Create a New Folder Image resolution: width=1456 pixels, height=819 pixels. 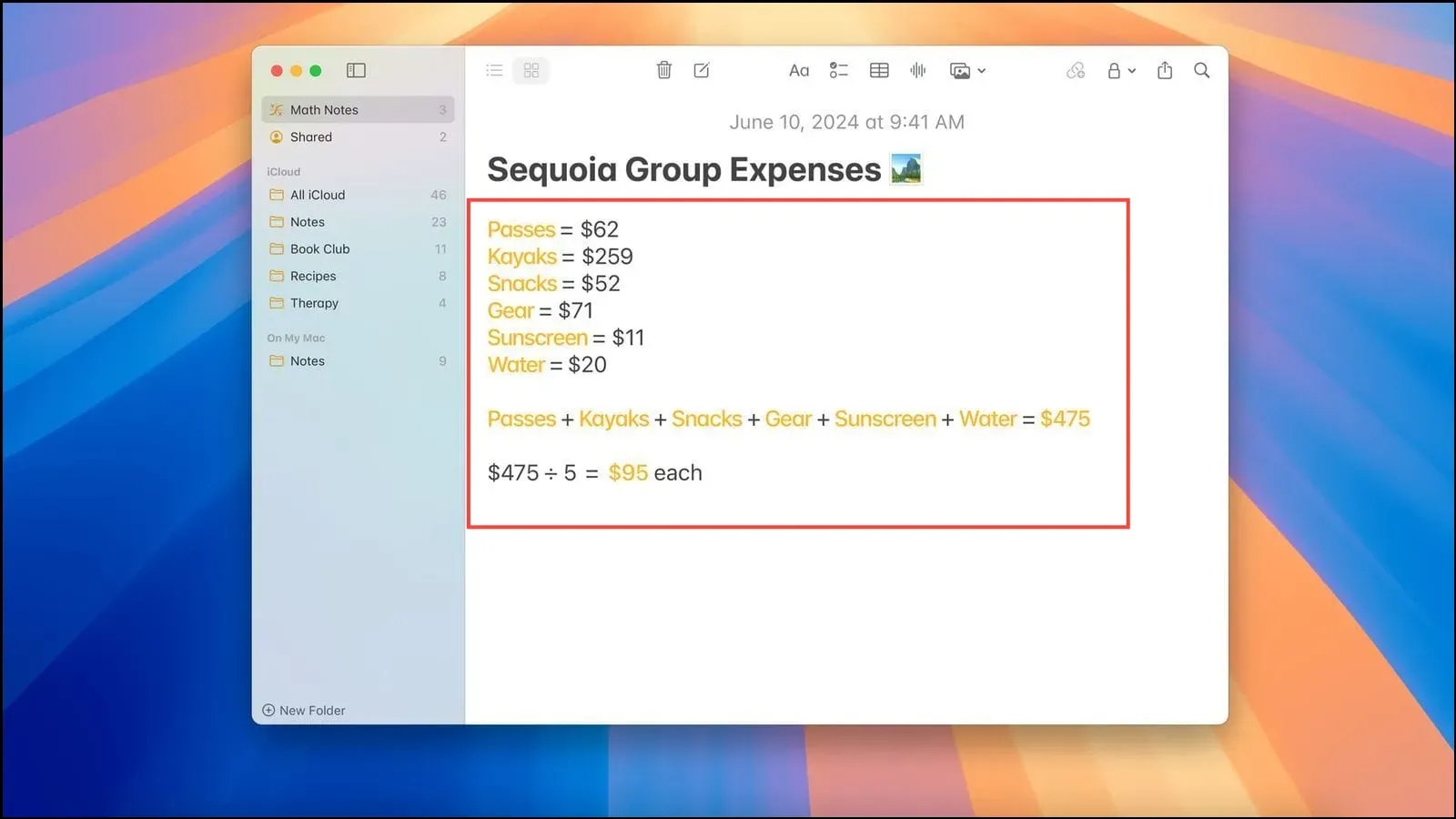click(304, 711)
